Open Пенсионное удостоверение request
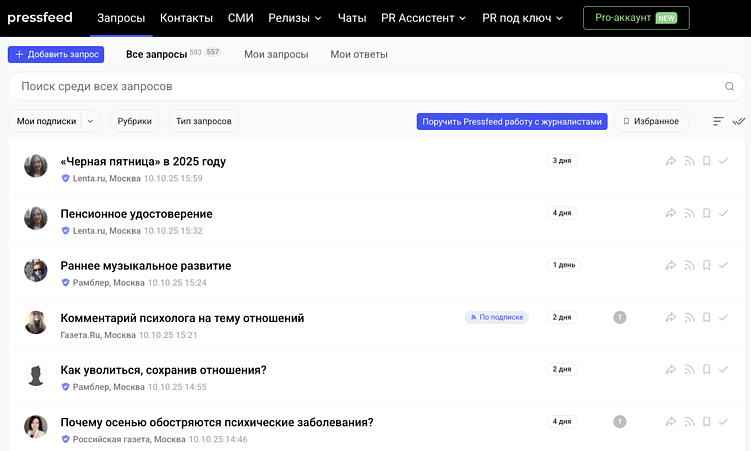The image size is (751, 451). click(137, 214)
